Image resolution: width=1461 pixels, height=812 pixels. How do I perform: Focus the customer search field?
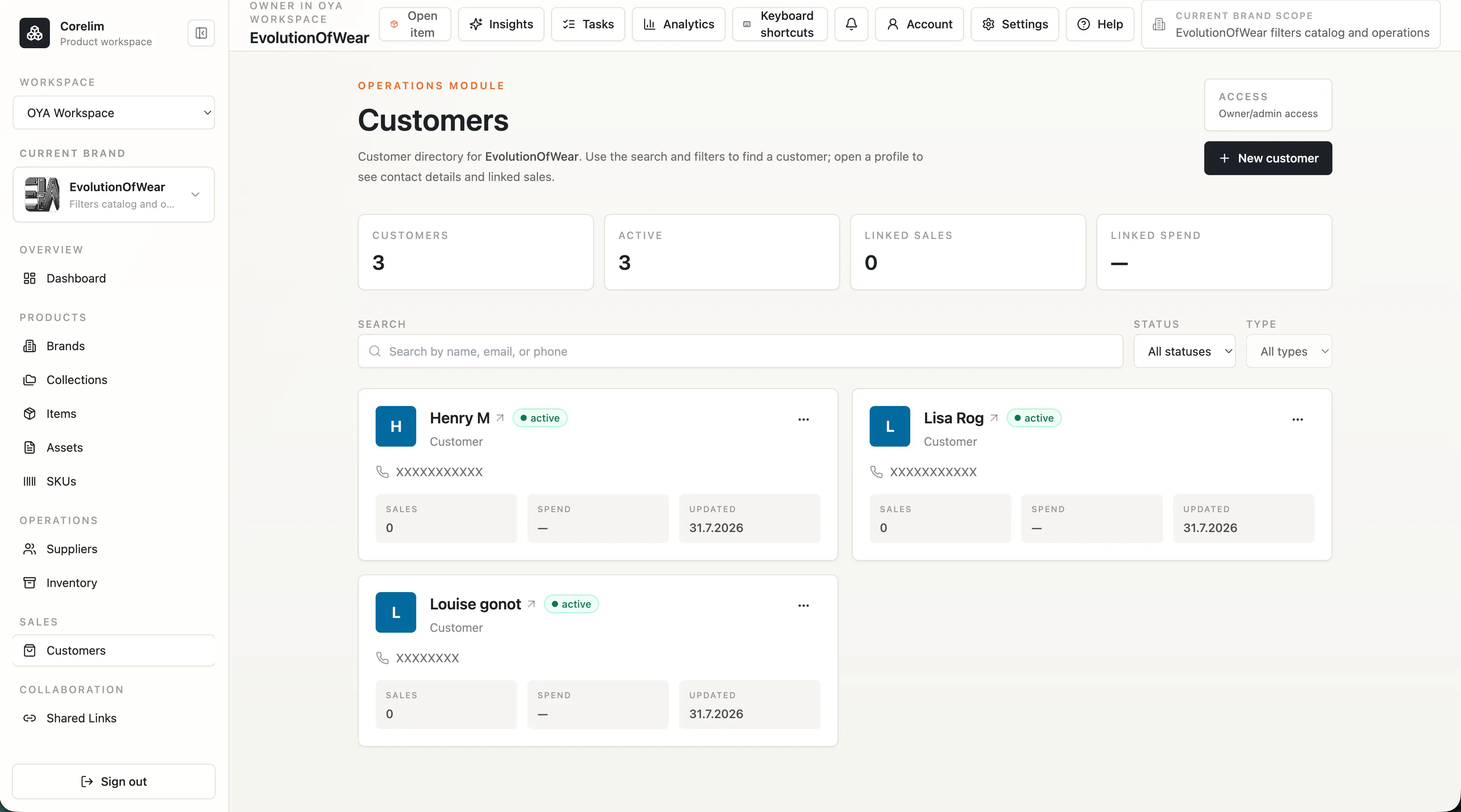click(x=740, y=351)
